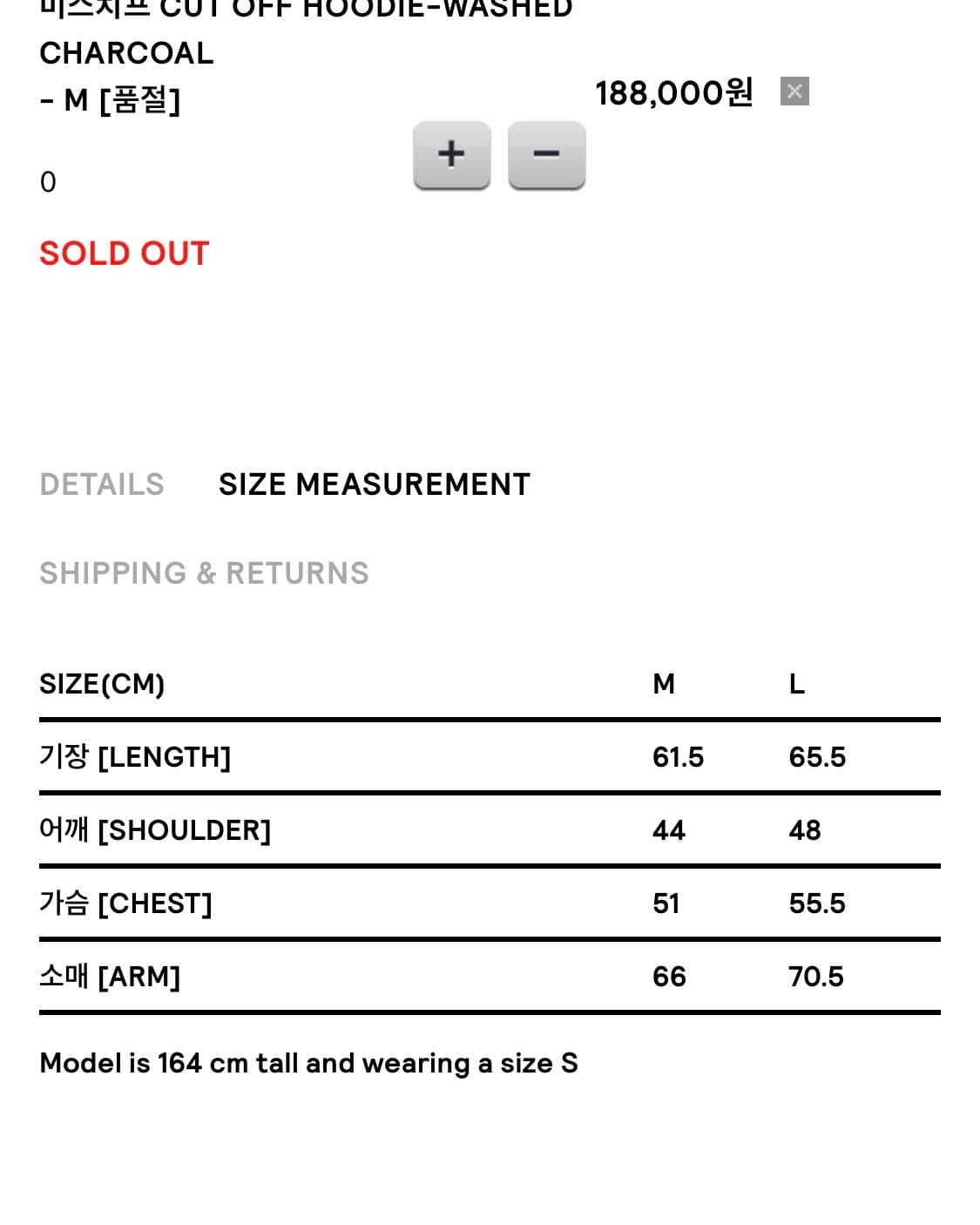Viewport: 980px width, 1225px height.
Task: Click the 기장 [LENGTH] row label
Action: pyautogui.click(x=135, y=756)
